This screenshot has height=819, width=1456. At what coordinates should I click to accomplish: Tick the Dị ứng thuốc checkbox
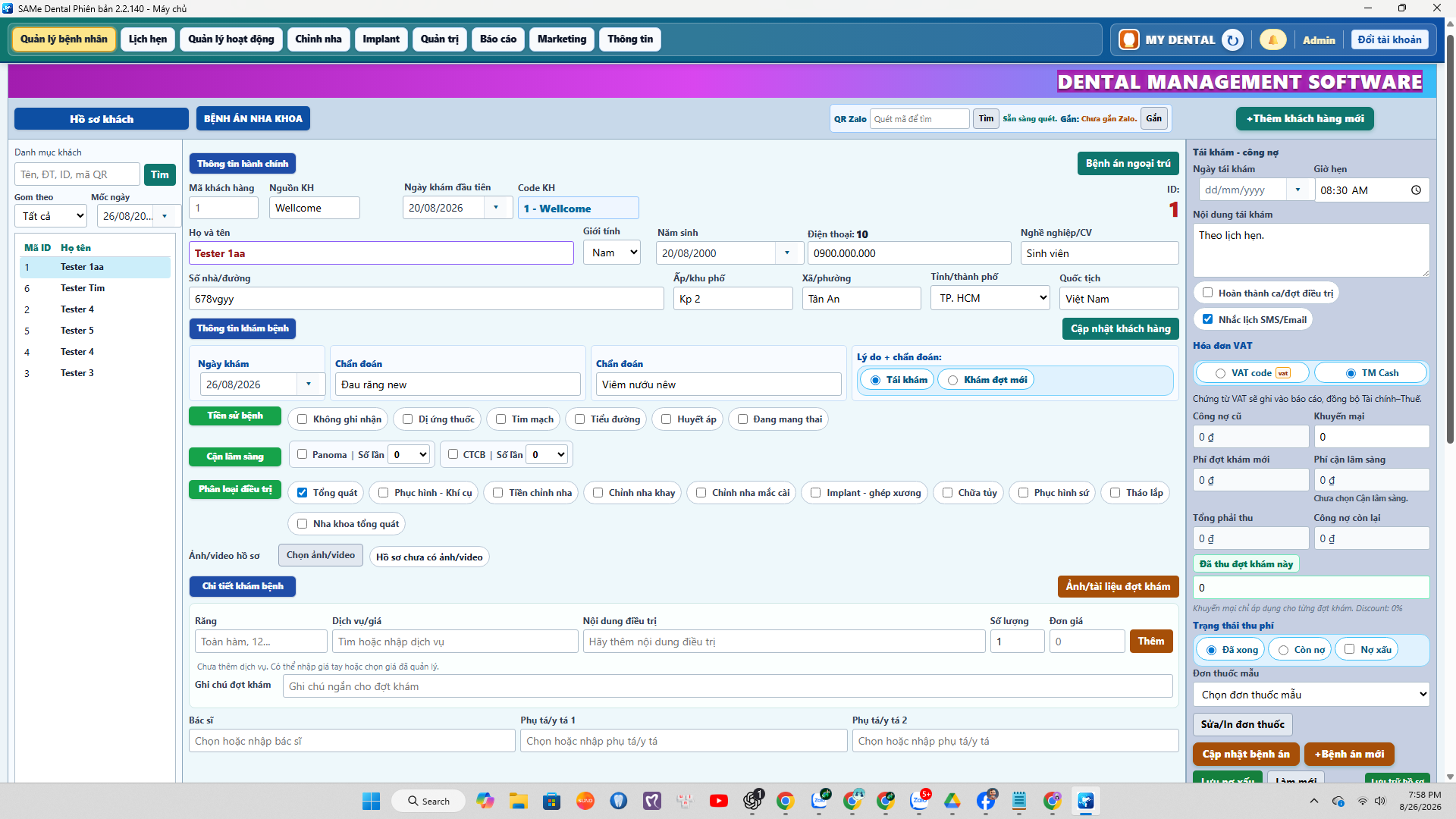(x=408, y=419)
